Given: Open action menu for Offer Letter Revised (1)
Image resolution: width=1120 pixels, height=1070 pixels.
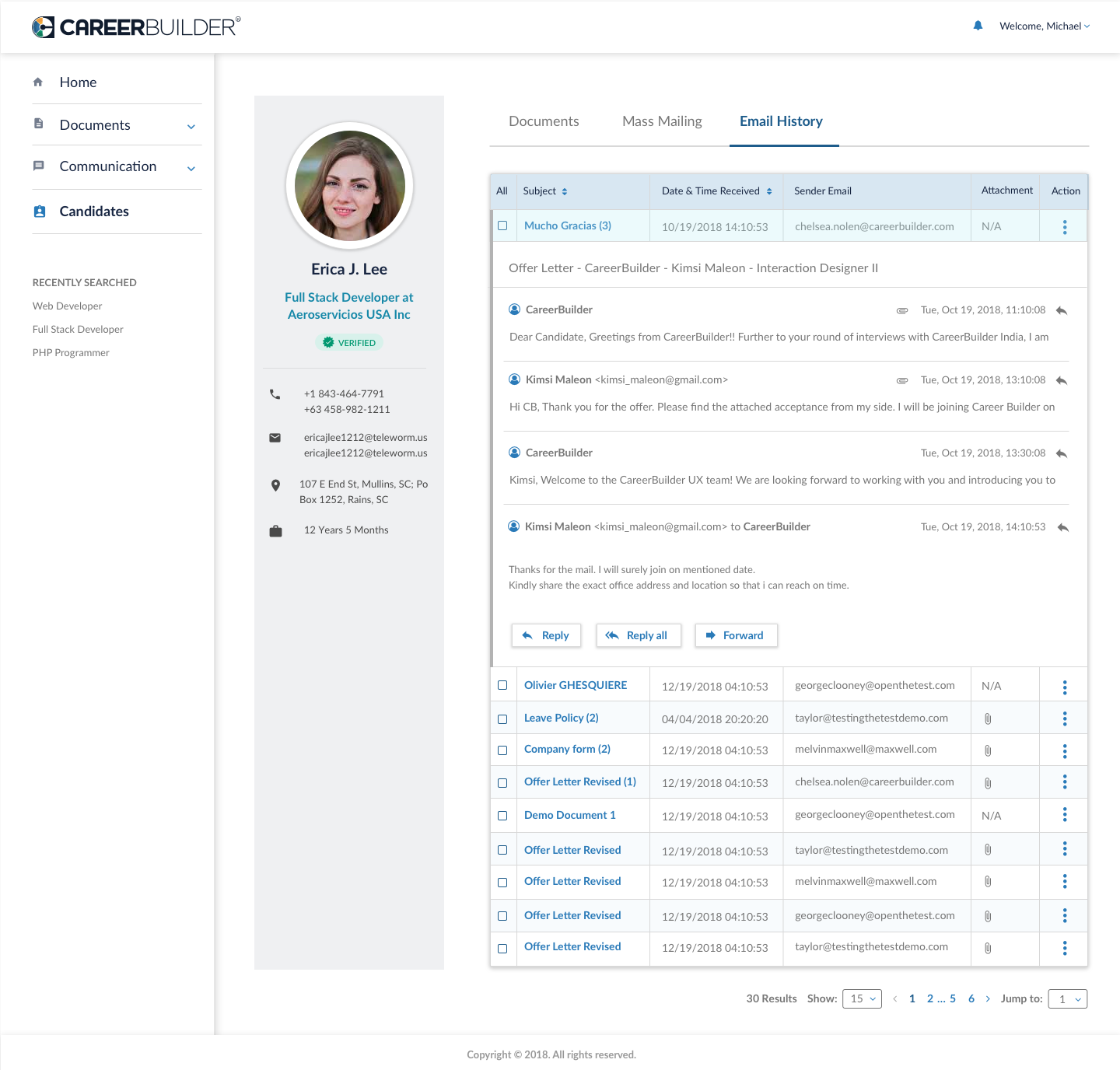Looking at the screenshot, I should (1065, 782).
